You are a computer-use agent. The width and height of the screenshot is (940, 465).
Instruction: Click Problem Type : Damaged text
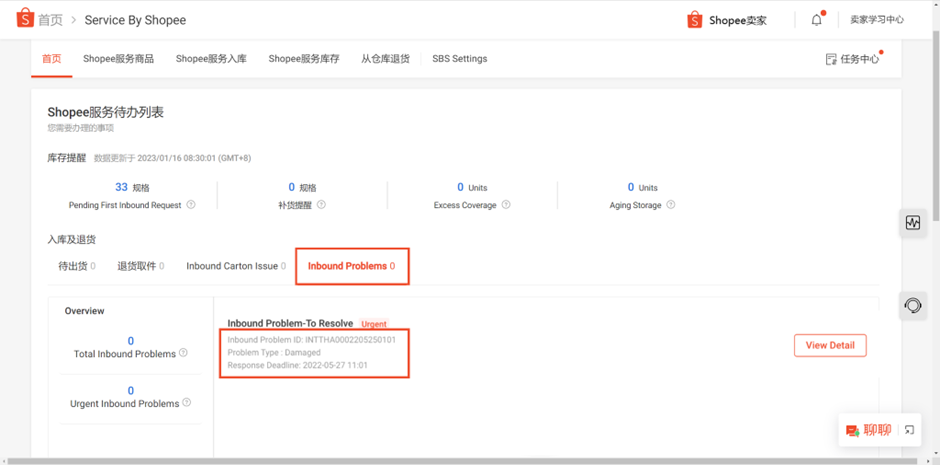point(274,352)
